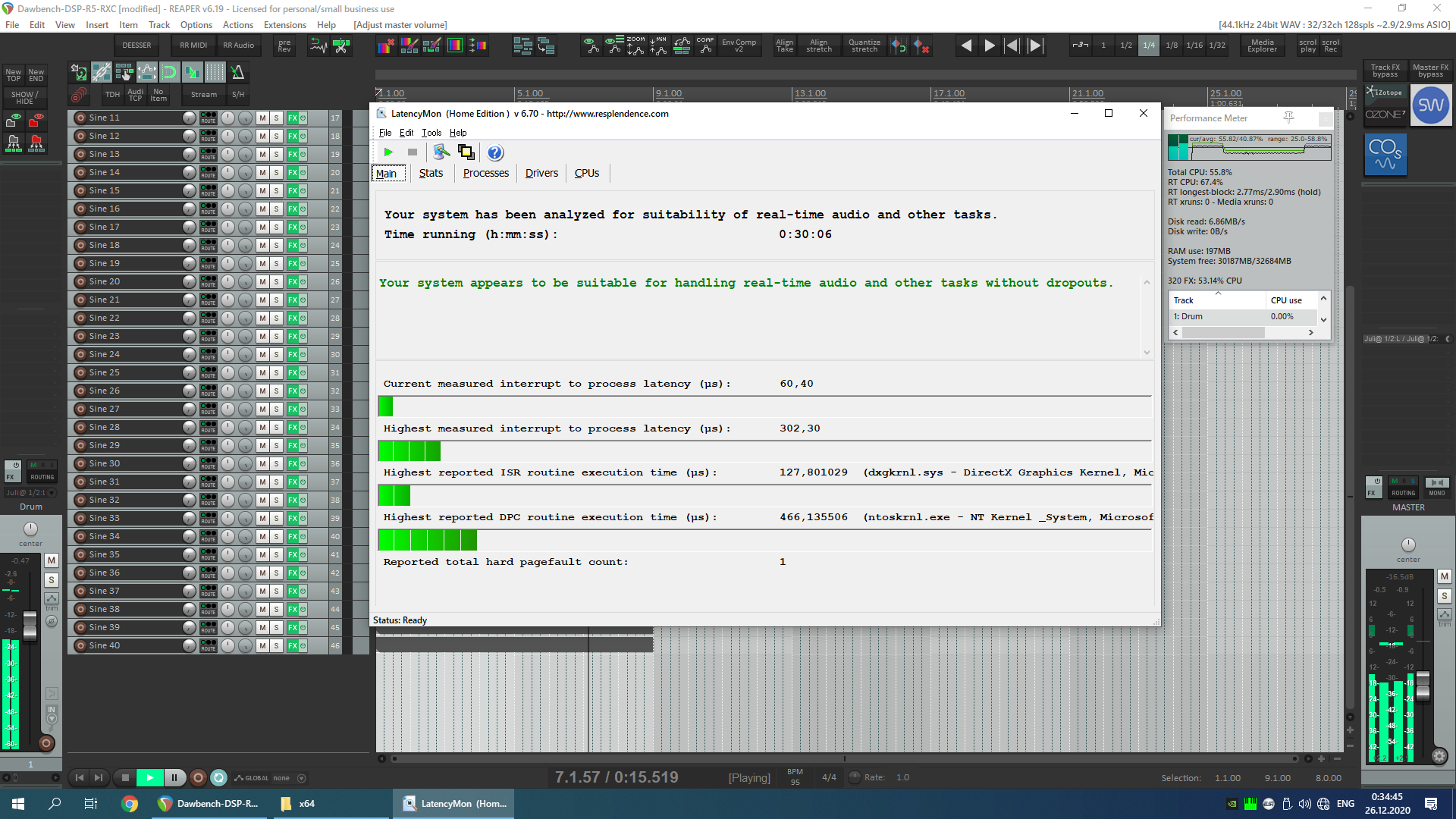Click LatencyMon blue help question icon
1456x819 pixels.
pyautogui.click(x=494, y=152)
